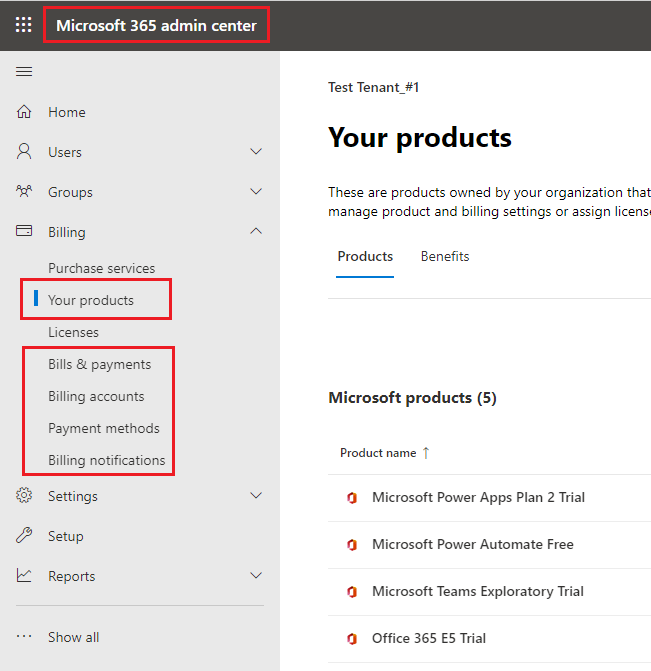Switch to the Benefits tab
651x671 pixels.
[x=445, y=256]
